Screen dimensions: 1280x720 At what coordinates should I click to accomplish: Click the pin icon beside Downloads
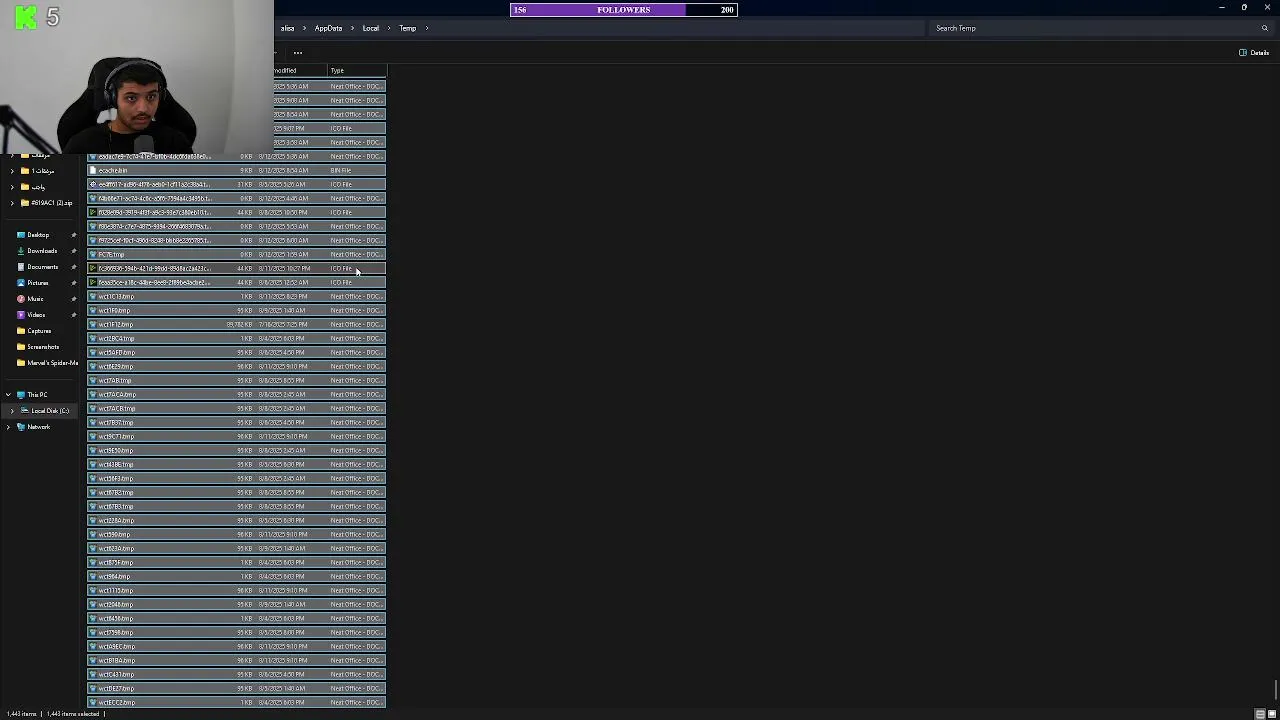tap(73, 251)
